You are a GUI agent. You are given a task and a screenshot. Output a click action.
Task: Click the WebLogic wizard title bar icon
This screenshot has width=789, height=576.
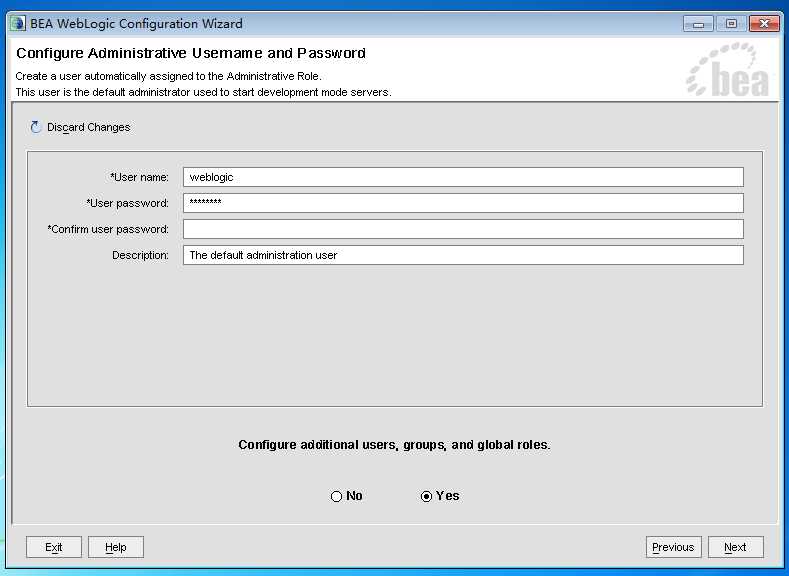coord(18,24)
